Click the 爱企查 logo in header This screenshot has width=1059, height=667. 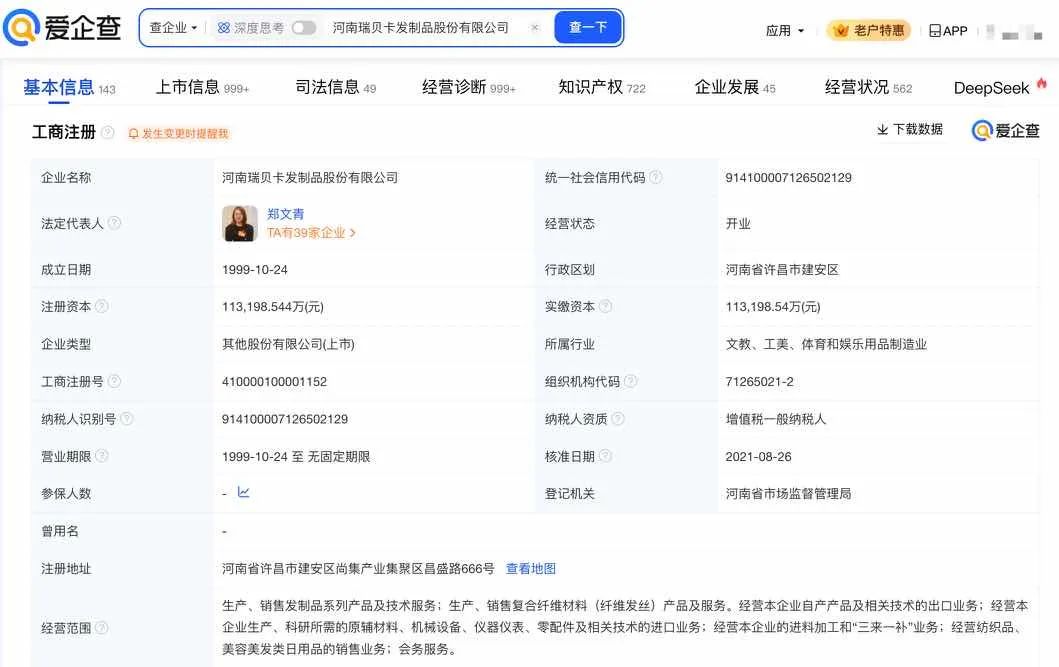pos(62,28)
